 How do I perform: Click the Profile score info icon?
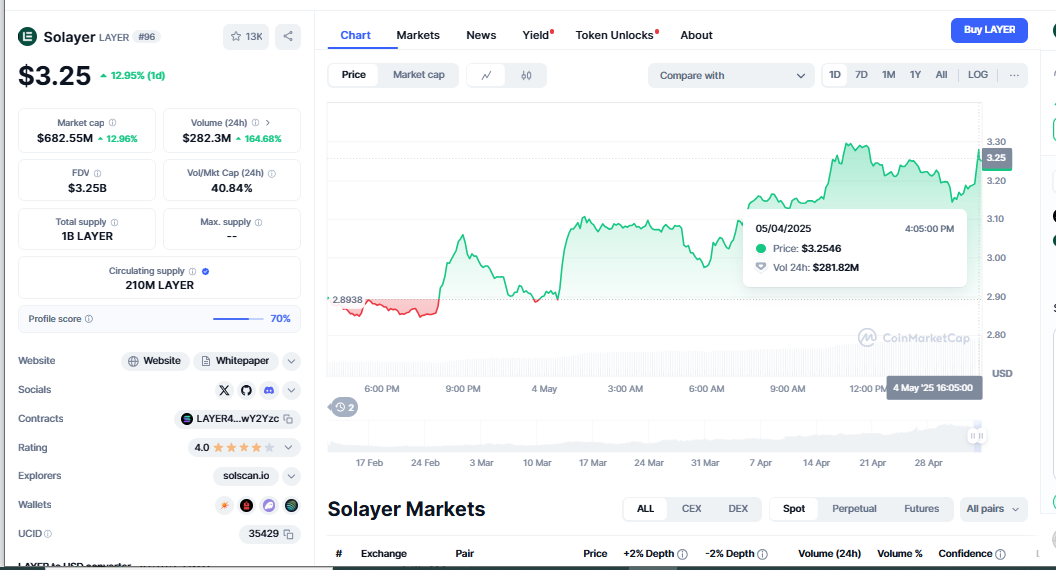(x=89, y=319)
